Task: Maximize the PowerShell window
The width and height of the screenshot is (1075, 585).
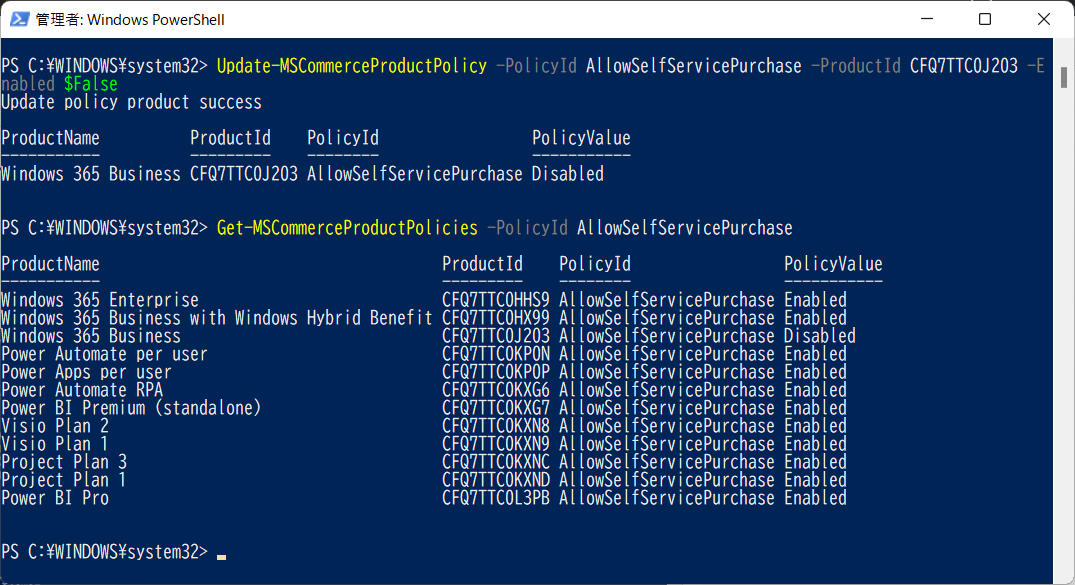Action: tap(985, 19)
